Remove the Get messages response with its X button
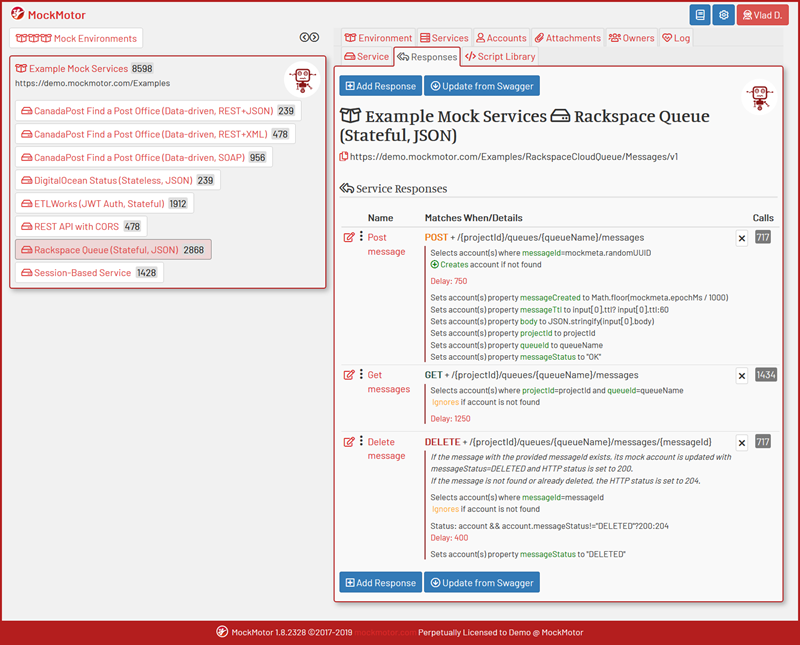The height and width of the screenshot is (645, 800). pos(741,374)
